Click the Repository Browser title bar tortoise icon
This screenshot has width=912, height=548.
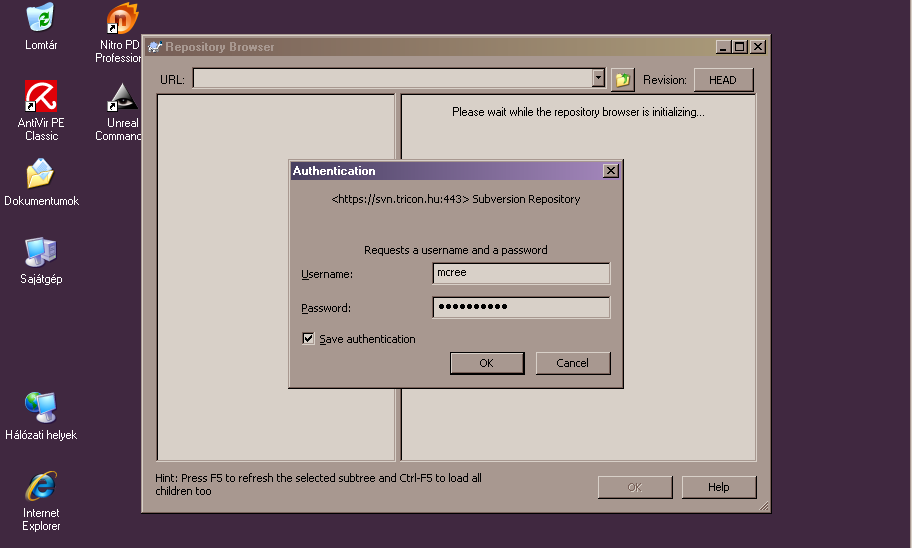(x=155, y=47)
